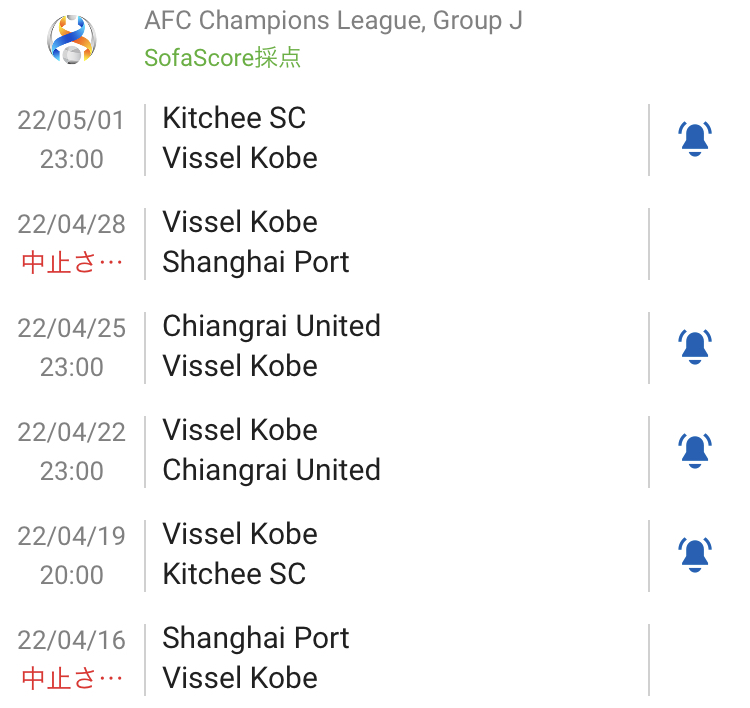This screenshot has height=708, width=750.
Task: Select Vissel Kobe in the cancelled 22/04/28 match
Action: 240,222
